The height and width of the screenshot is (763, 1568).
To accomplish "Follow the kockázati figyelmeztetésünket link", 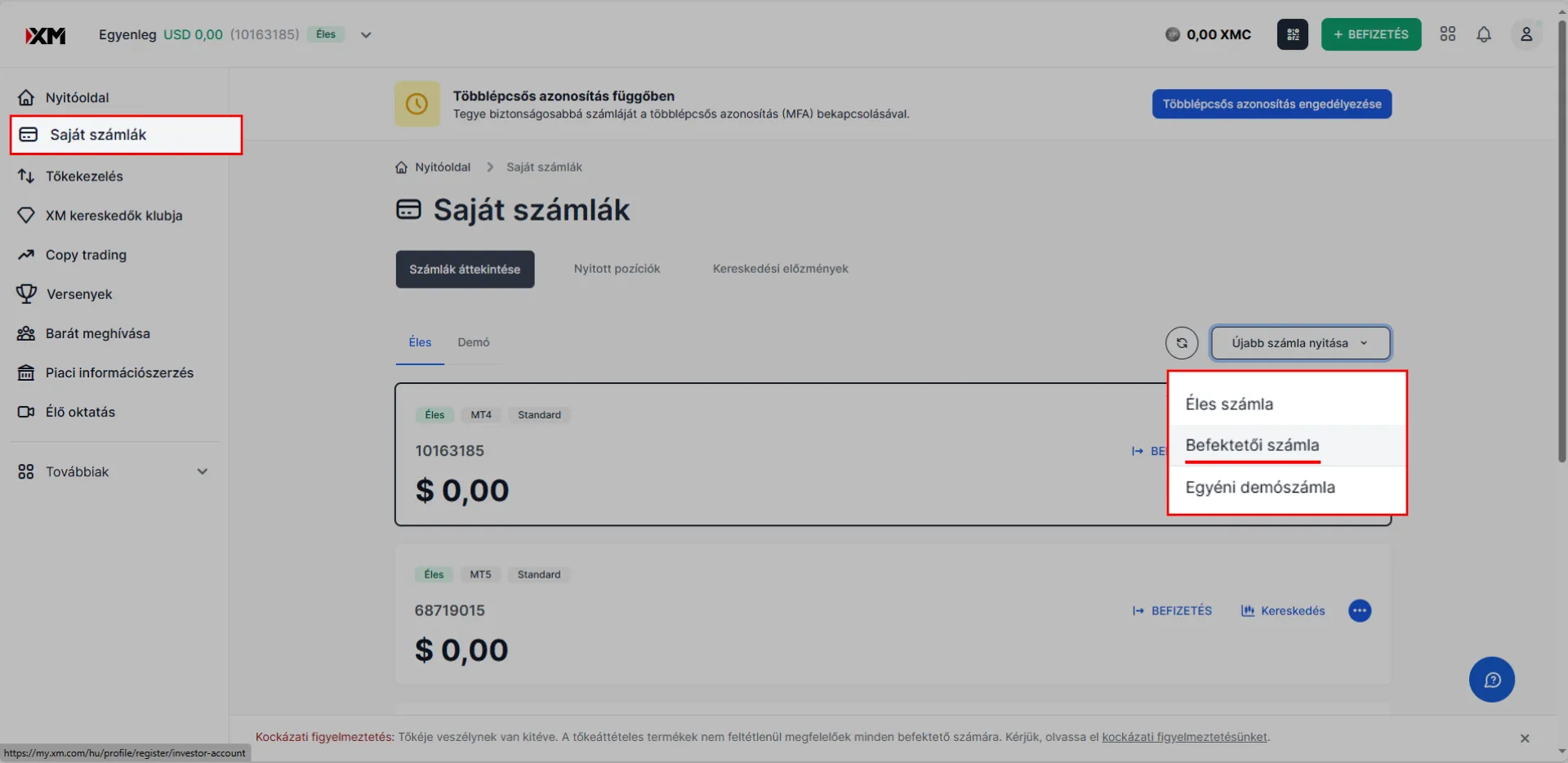I will [x=1184, y=737].
